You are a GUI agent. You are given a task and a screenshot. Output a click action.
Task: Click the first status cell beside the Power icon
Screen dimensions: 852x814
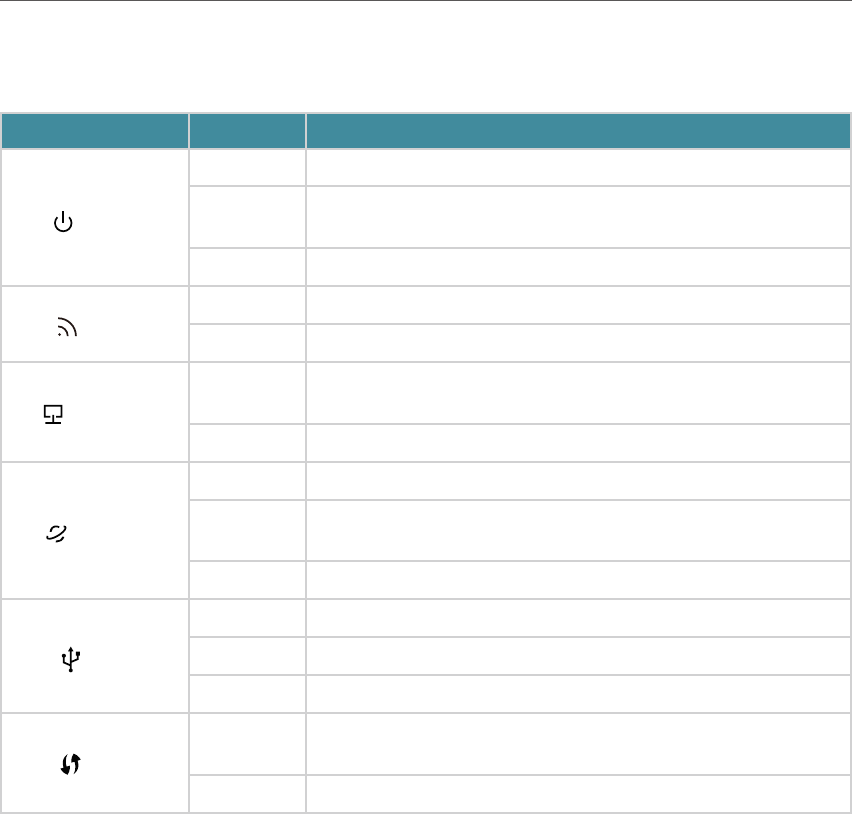point(247,167)
